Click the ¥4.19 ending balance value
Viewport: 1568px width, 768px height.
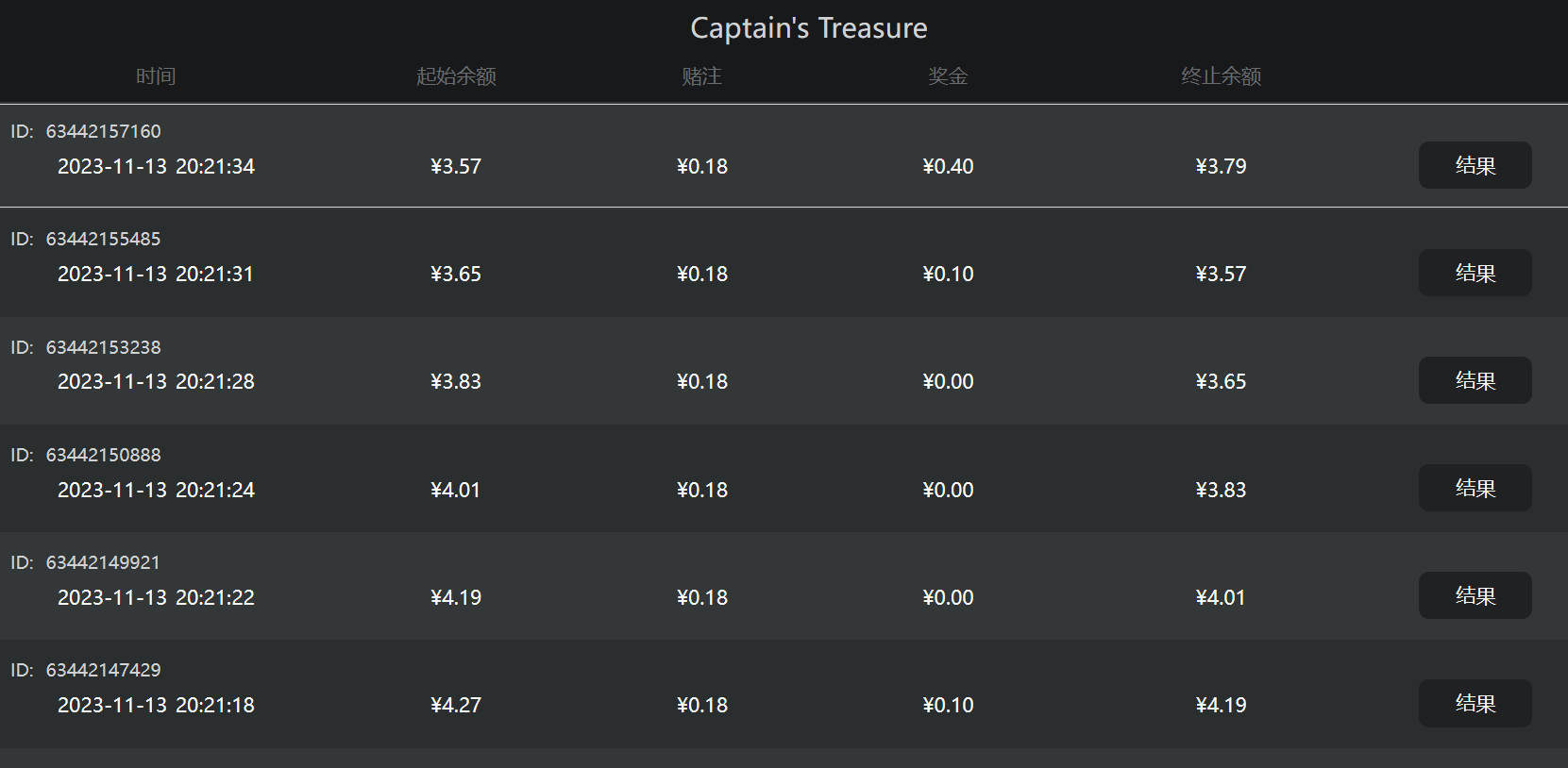click(1221, 705)
